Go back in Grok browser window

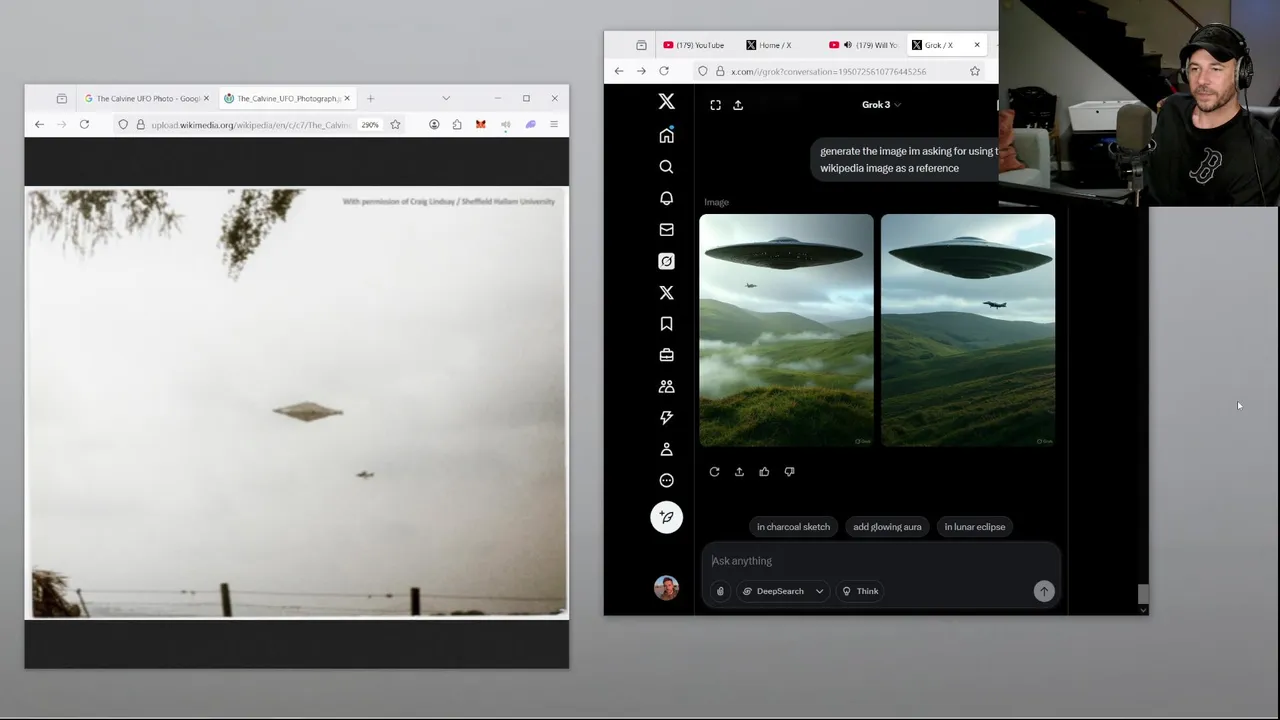point(619,71)
